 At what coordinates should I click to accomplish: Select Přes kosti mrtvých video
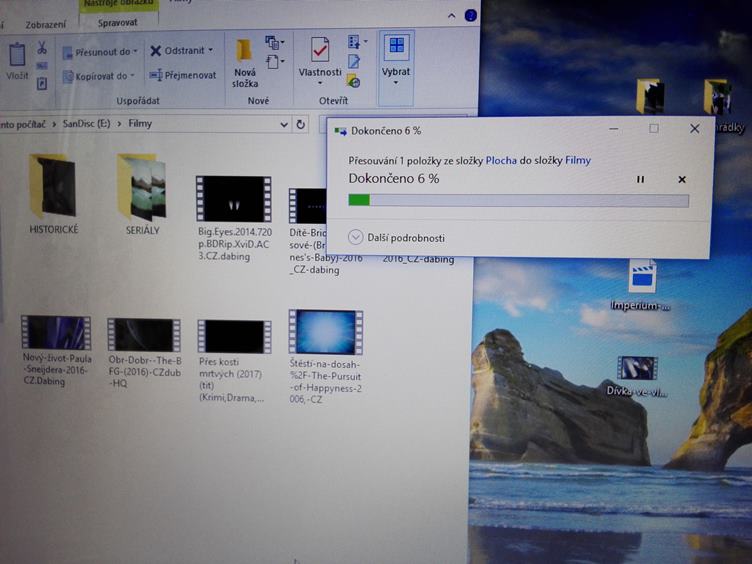click(x=234, y=361)
